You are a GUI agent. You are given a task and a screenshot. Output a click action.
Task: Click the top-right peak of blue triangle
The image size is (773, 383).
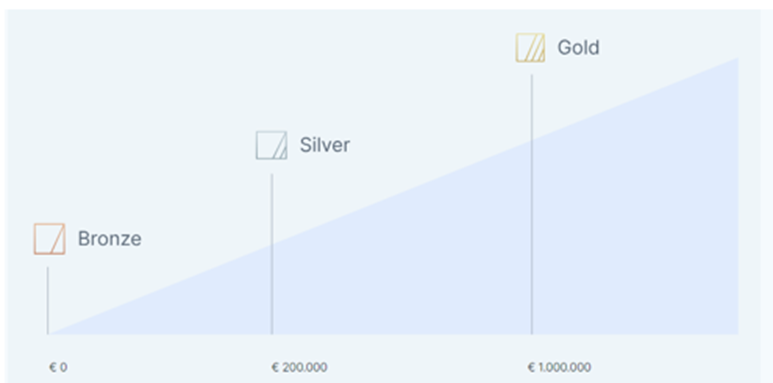click(x=737, y=59)
